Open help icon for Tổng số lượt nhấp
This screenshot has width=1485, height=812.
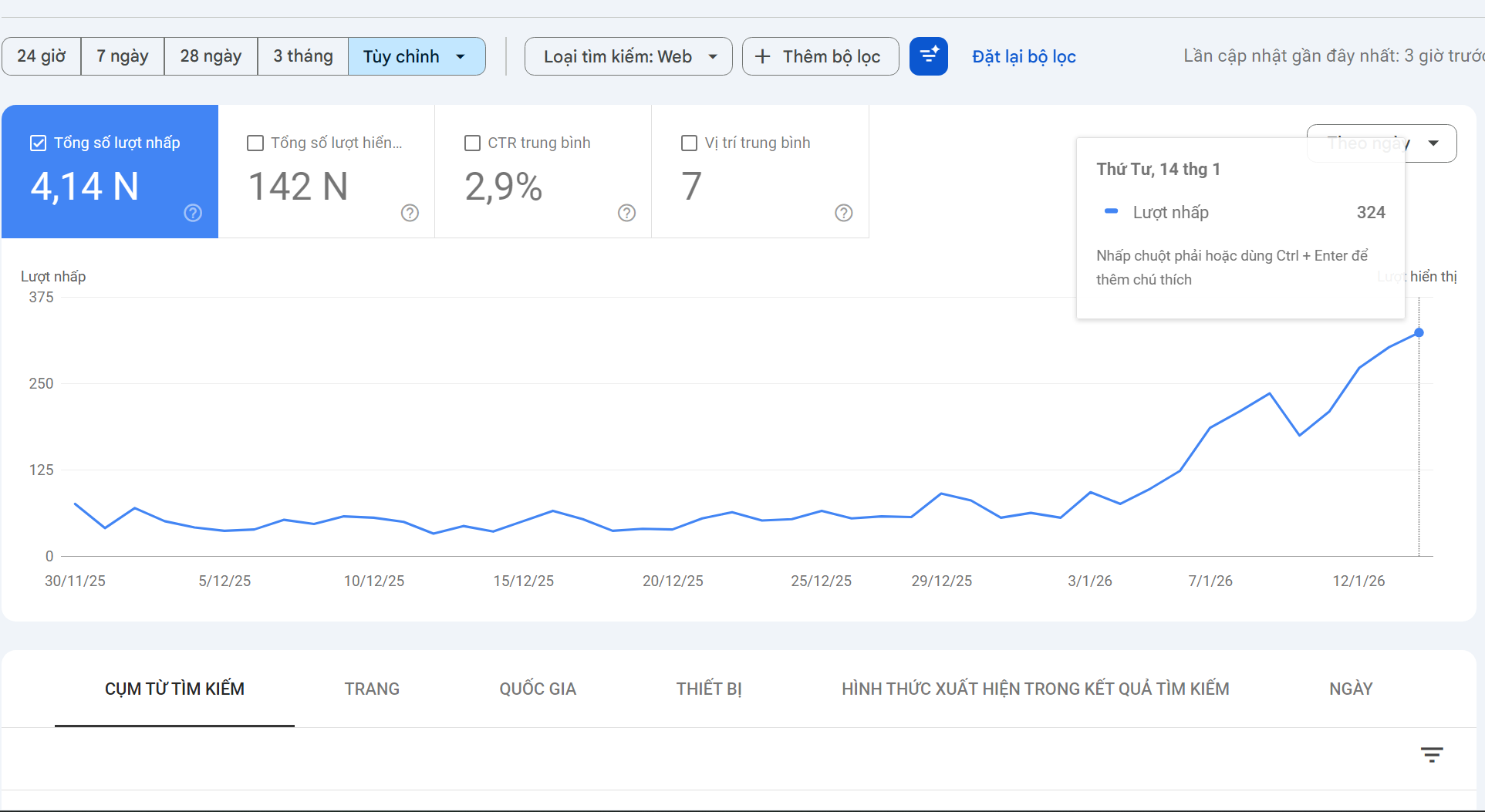coord(193,213)
